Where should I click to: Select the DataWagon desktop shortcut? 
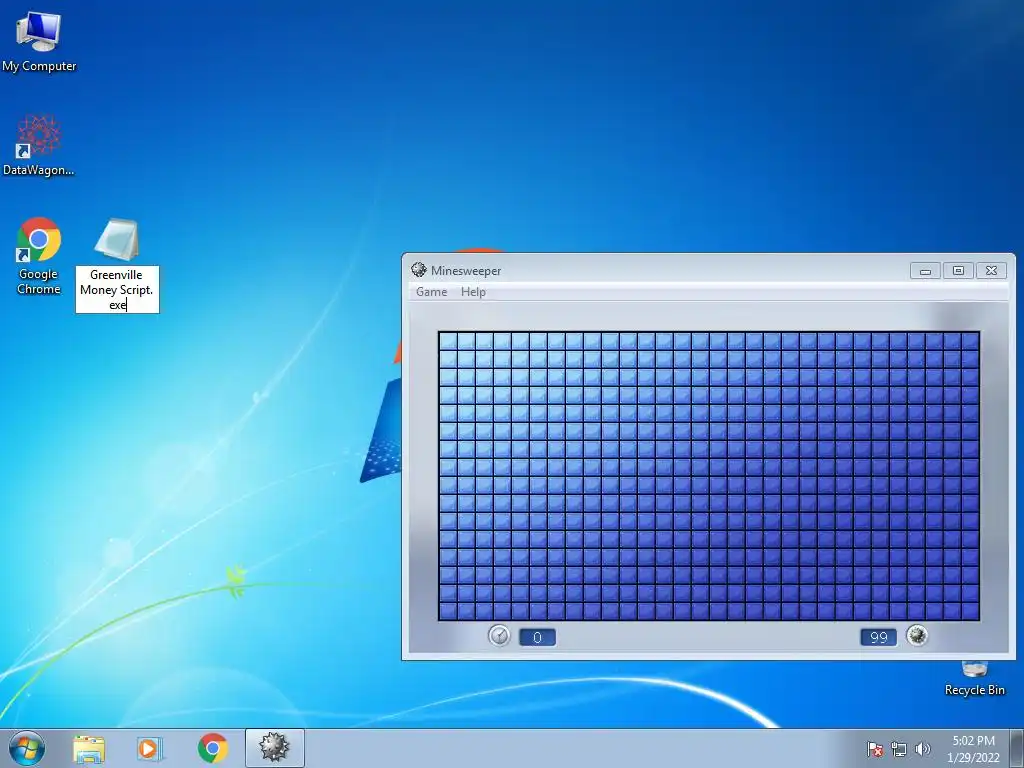(x=39, y=145)
